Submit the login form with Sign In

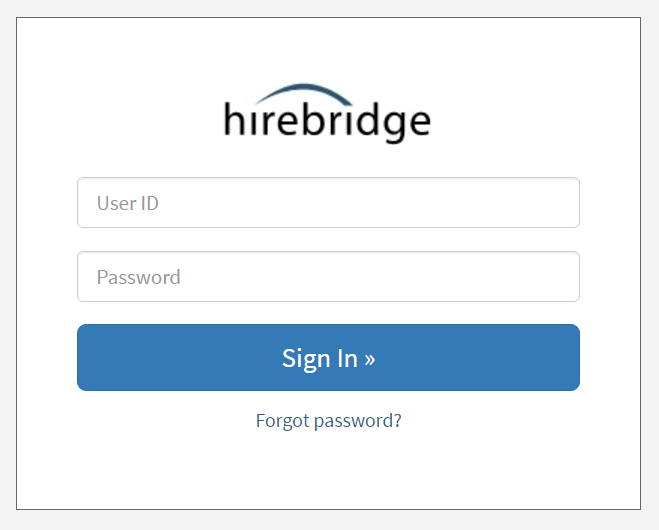[x=328, y=357]
